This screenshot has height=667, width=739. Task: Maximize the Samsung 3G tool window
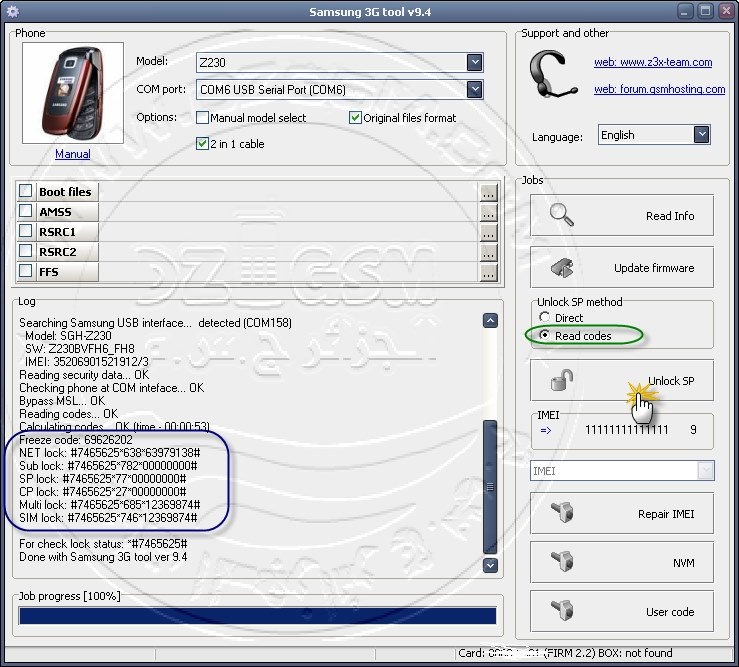coord(705,11)
